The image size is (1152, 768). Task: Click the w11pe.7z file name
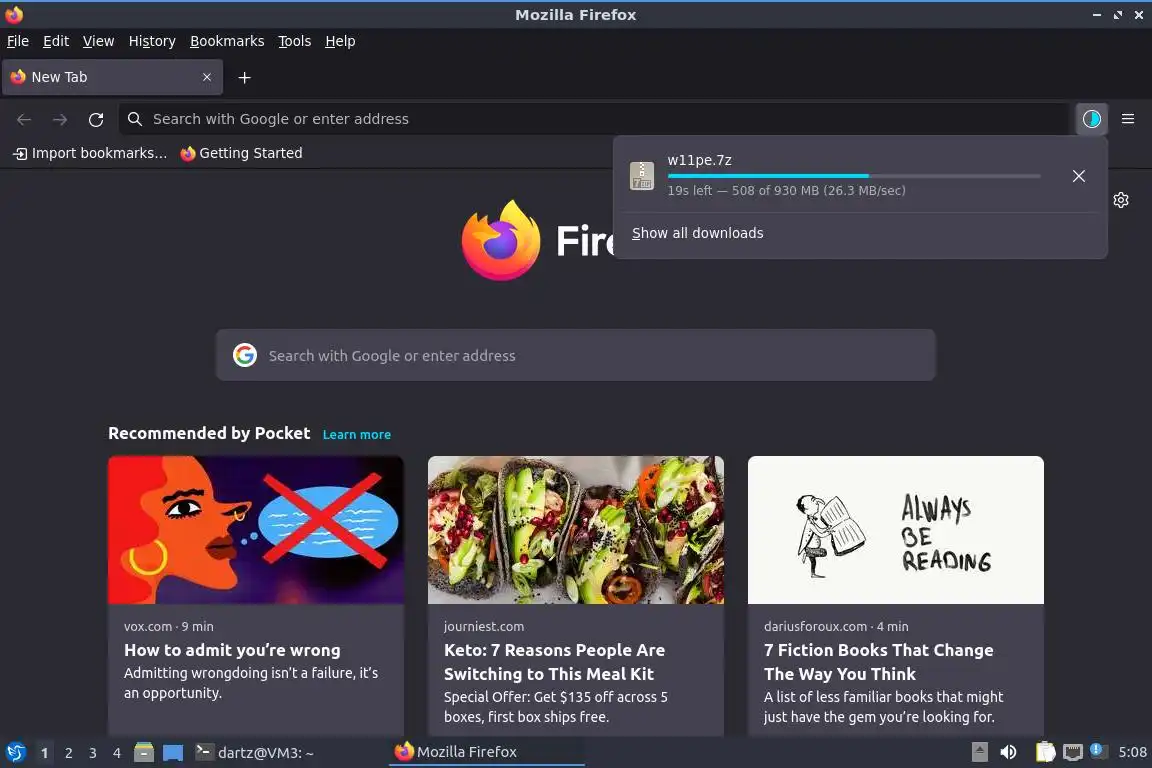tap(699, 160)
